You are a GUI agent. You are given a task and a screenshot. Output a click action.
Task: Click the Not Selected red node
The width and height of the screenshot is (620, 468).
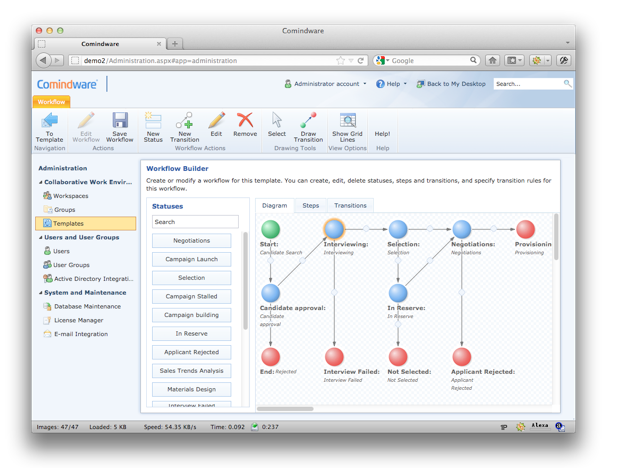[398, 357]
